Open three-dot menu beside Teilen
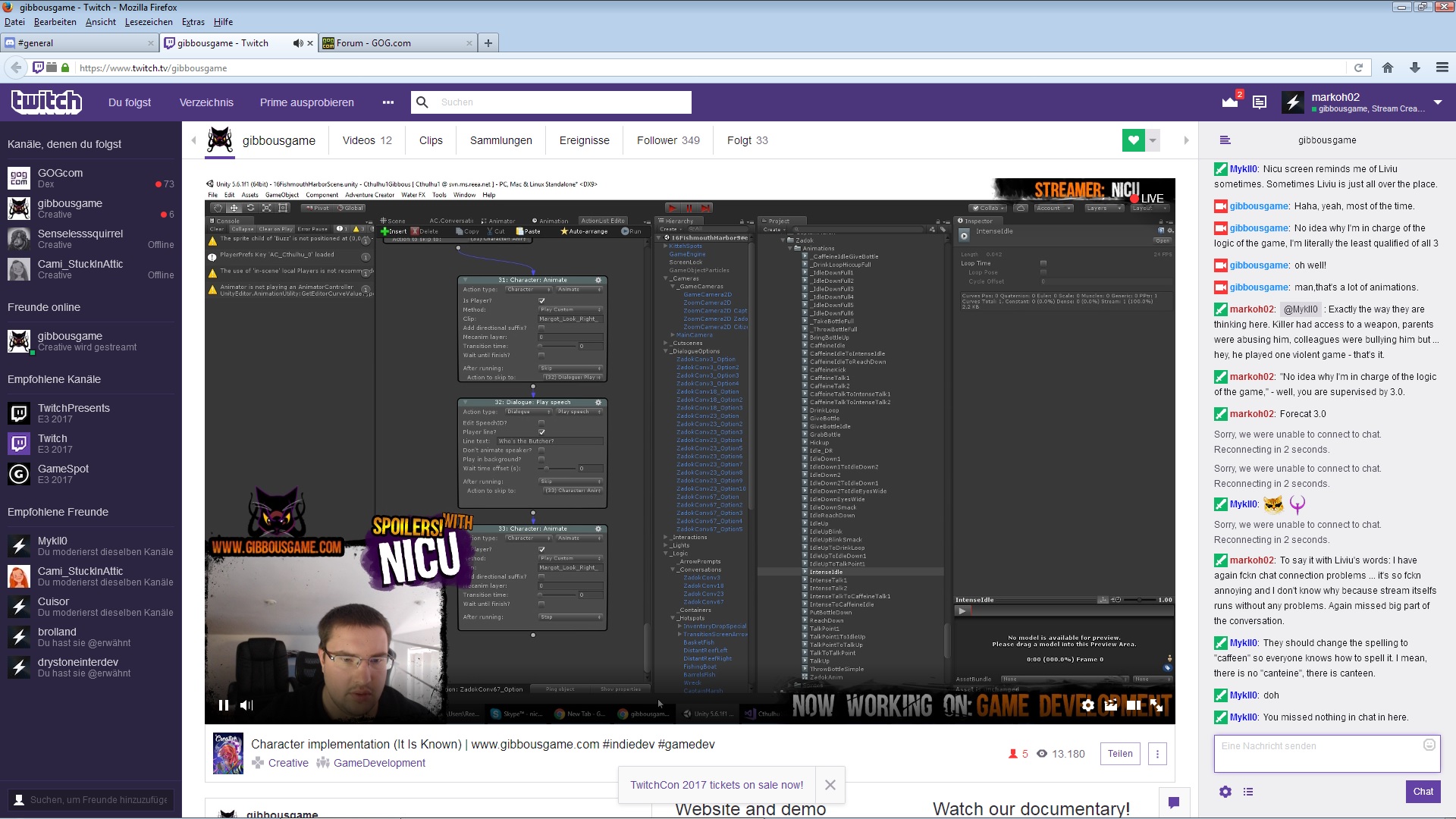The image size is (1456, 819). (x=1157, y=754)
